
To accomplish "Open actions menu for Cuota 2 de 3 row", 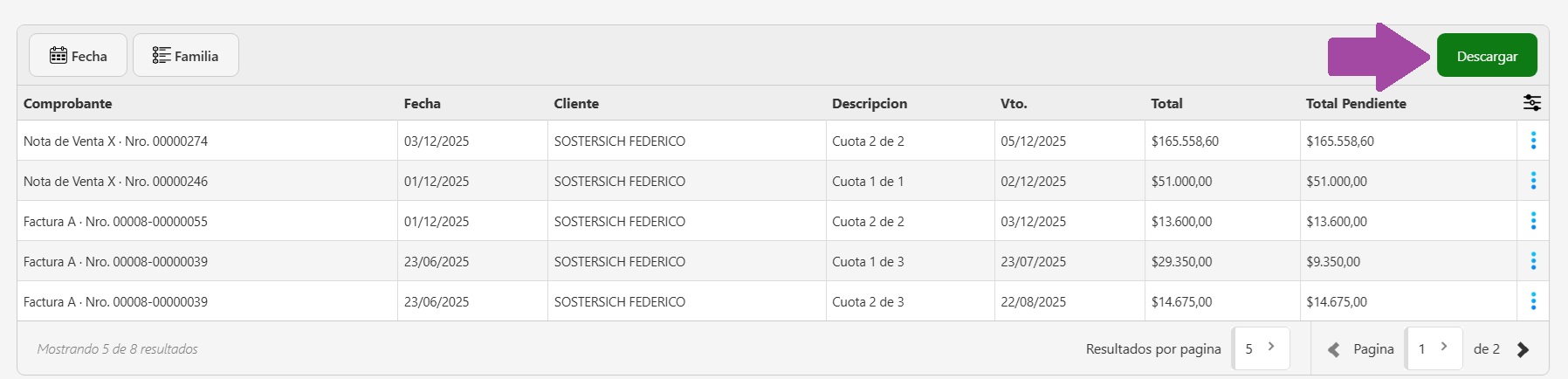I will tap(1533, 301).
